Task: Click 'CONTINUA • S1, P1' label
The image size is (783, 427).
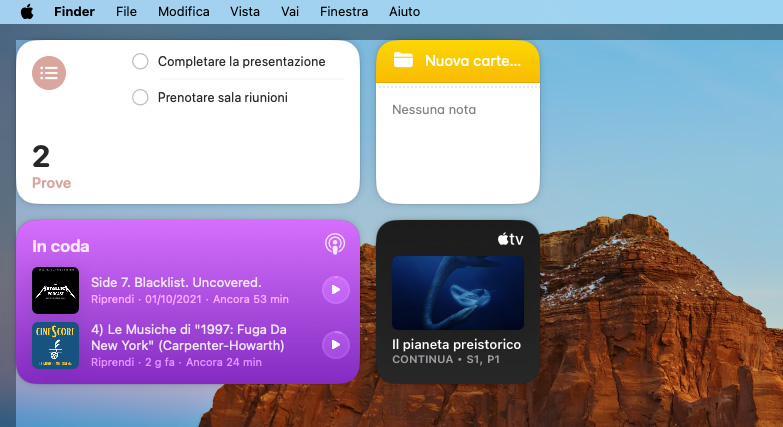Action: pos(446,360)
